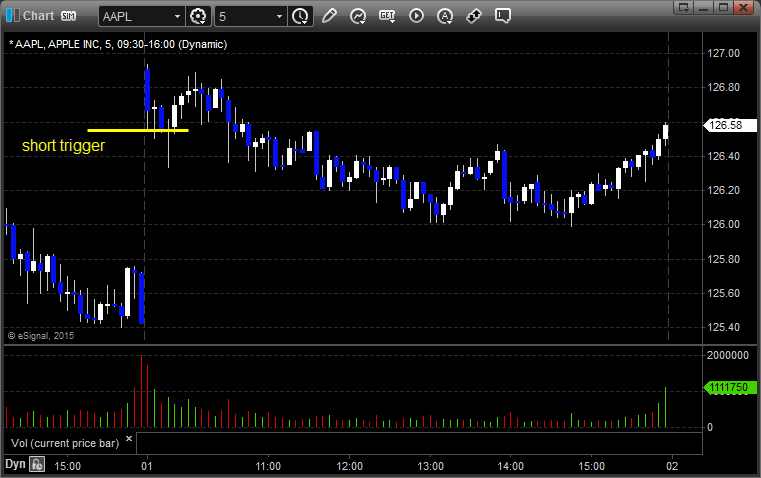The width and height of the screenshot is (761, 478).
Task: Select the 'short trigger' text annotation
Action: click(x=63, y=146)
